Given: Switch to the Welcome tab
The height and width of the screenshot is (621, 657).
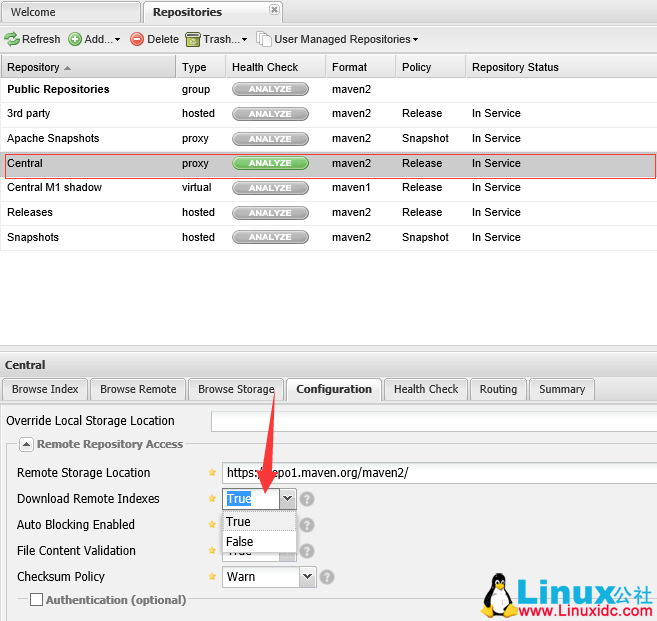Looking at the screenshot, I should point(34,12).
